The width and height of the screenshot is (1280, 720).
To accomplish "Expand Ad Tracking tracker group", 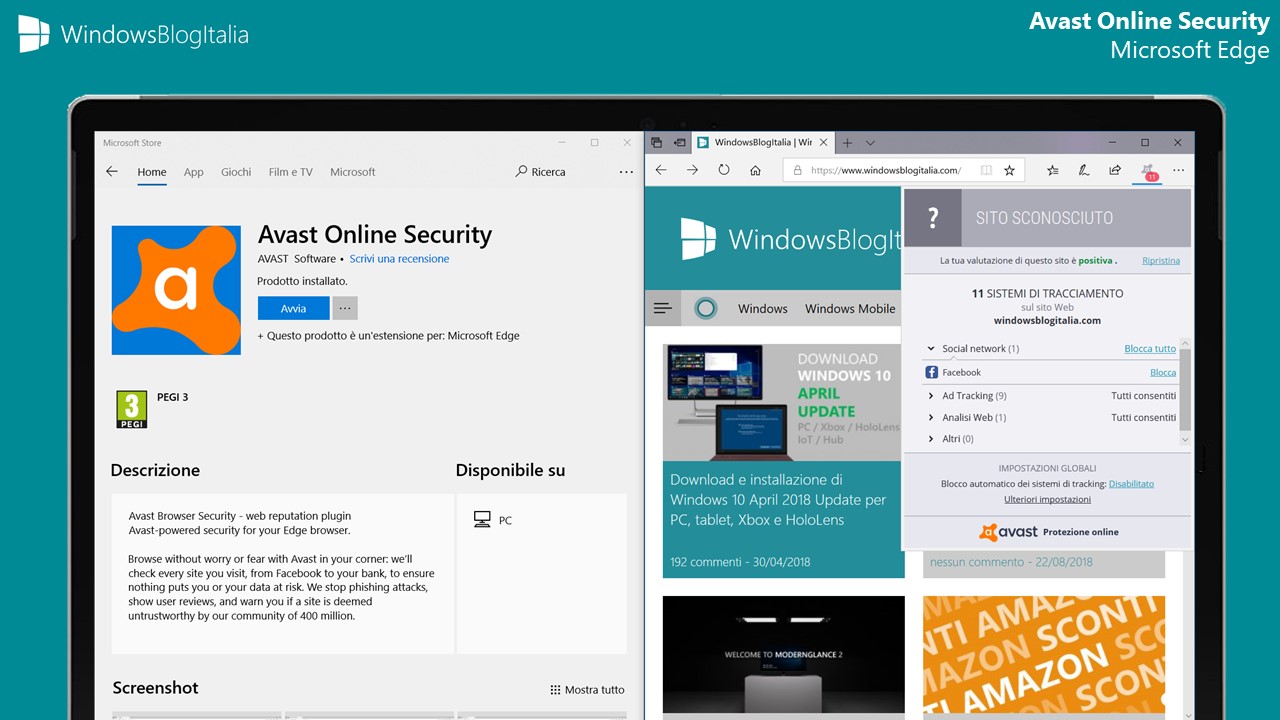I will 931,396.
